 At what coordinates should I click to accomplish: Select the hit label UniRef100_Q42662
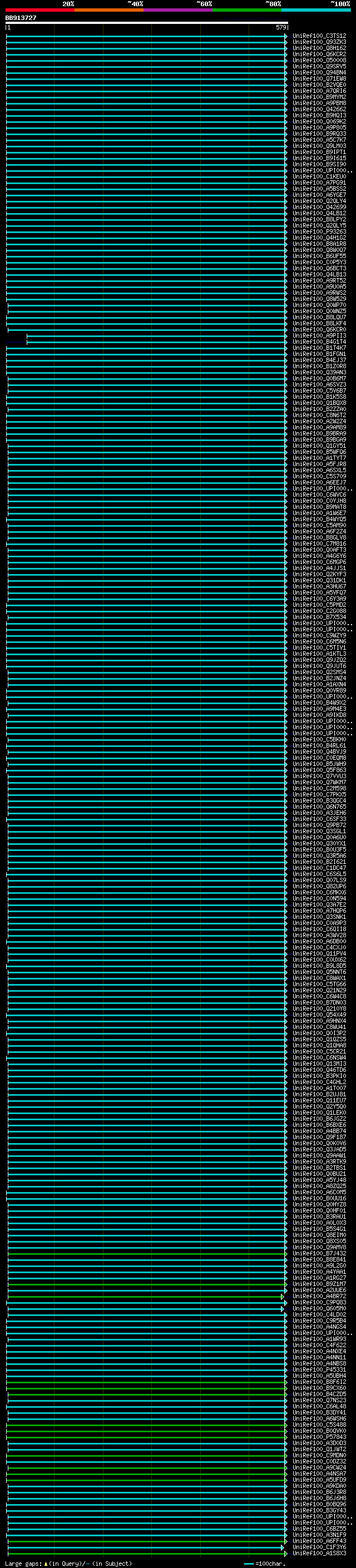[x=319, y=110]
